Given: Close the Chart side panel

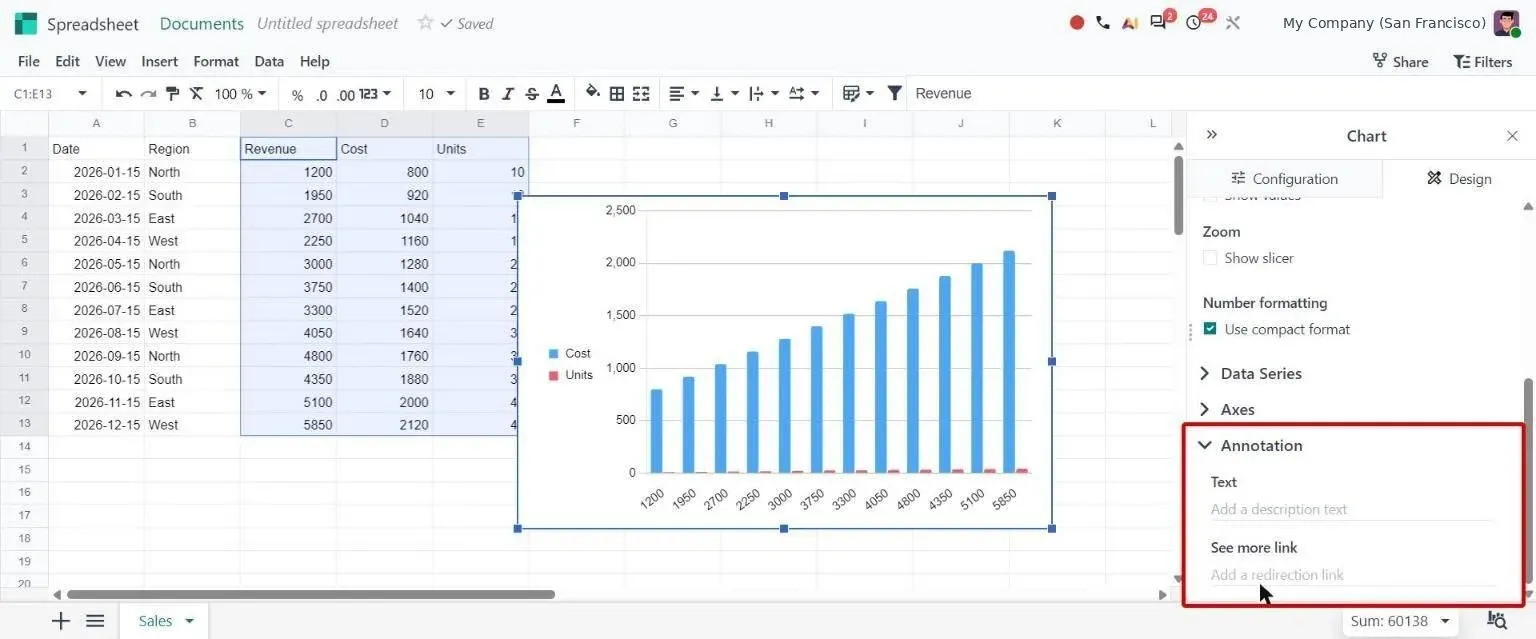Looking at the screenshot, I should point(1512,136).
